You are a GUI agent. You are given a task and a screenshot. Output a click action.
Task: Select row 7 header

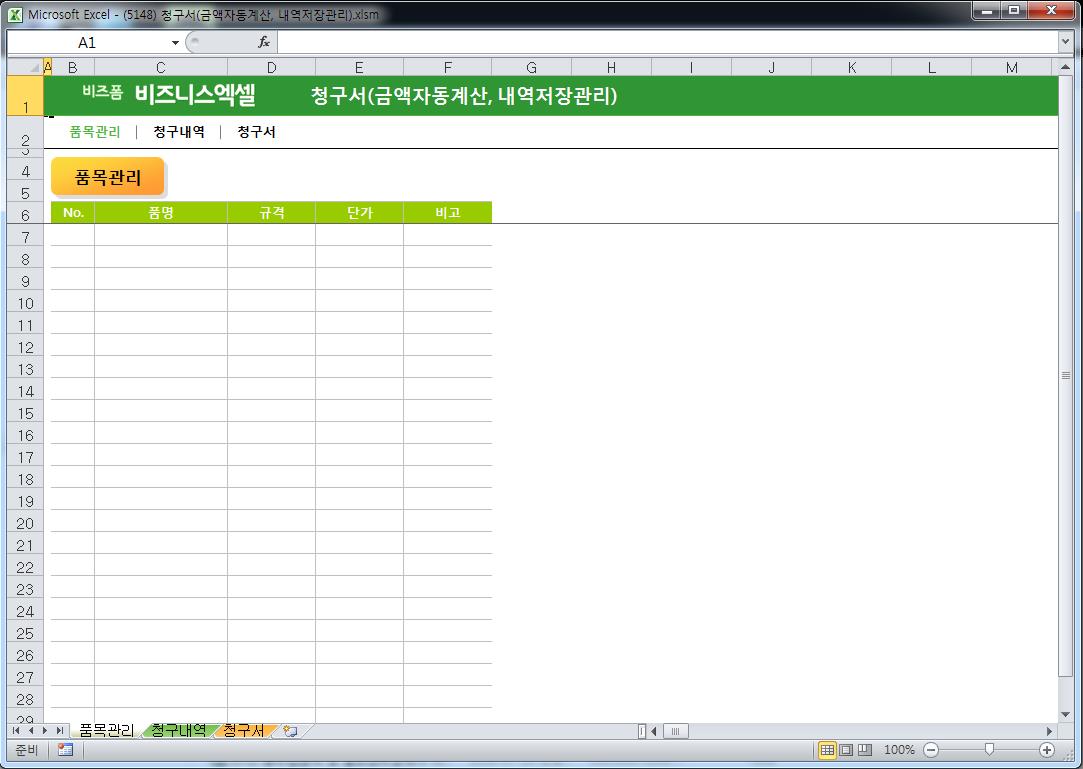click(26, 237)
